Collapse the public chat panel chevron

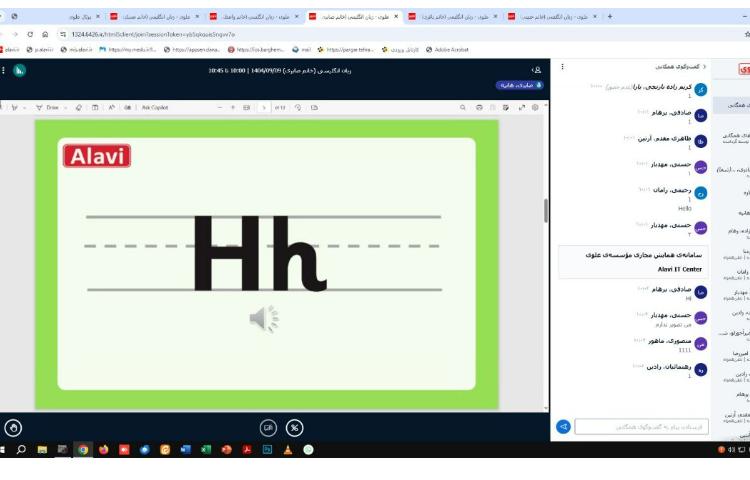704,66
